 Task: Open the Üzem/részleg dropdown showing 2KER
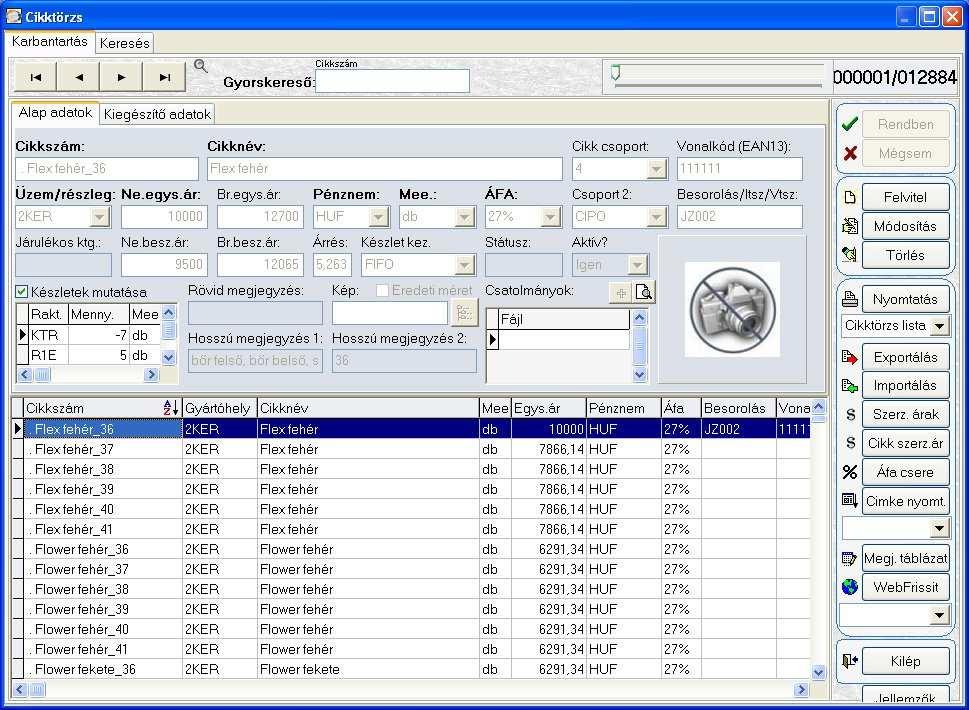pyautogui.click(x=99, y=216)
